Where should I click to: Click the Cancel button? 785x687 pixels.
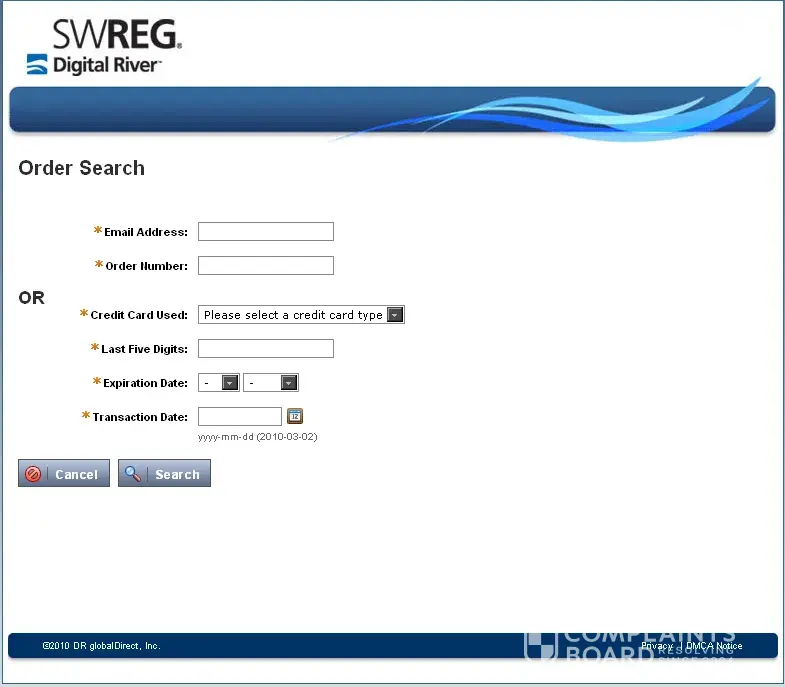click(64, 473)
